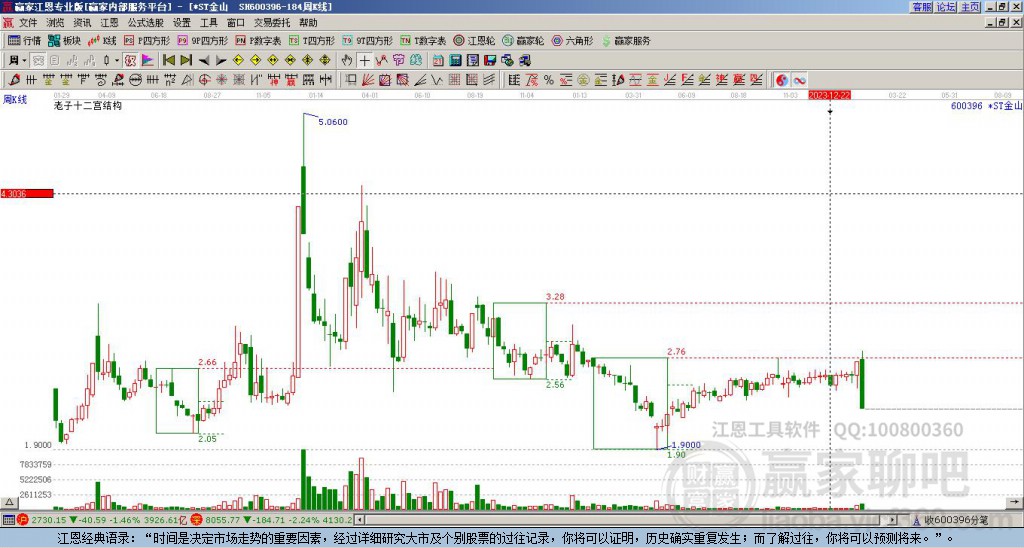
Task: Open the 资讯 menu
Action: click(x=82, y=23)
